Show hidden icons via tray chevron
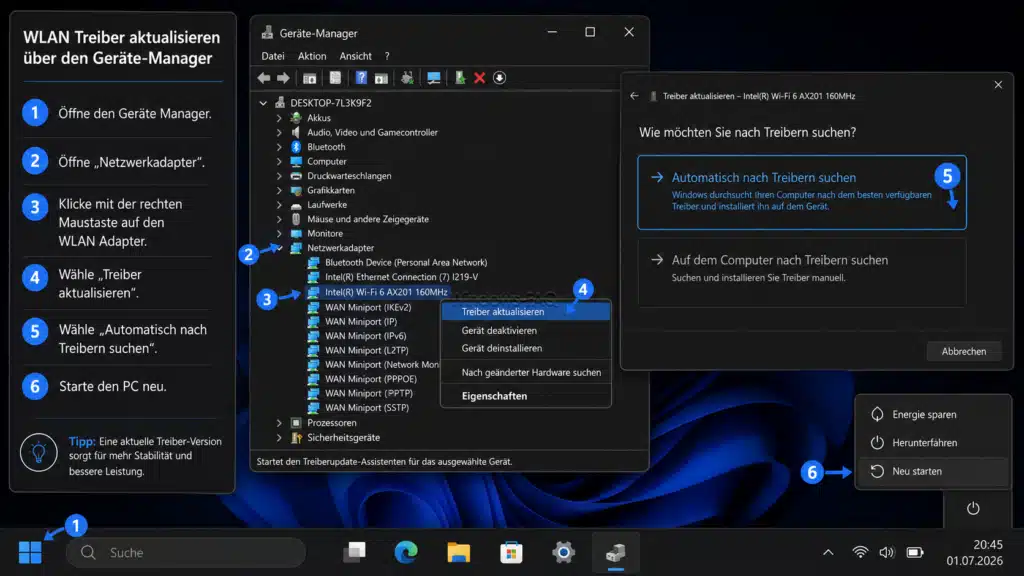Viewport: 1024px width, 576px height. [x=828, y=552]
